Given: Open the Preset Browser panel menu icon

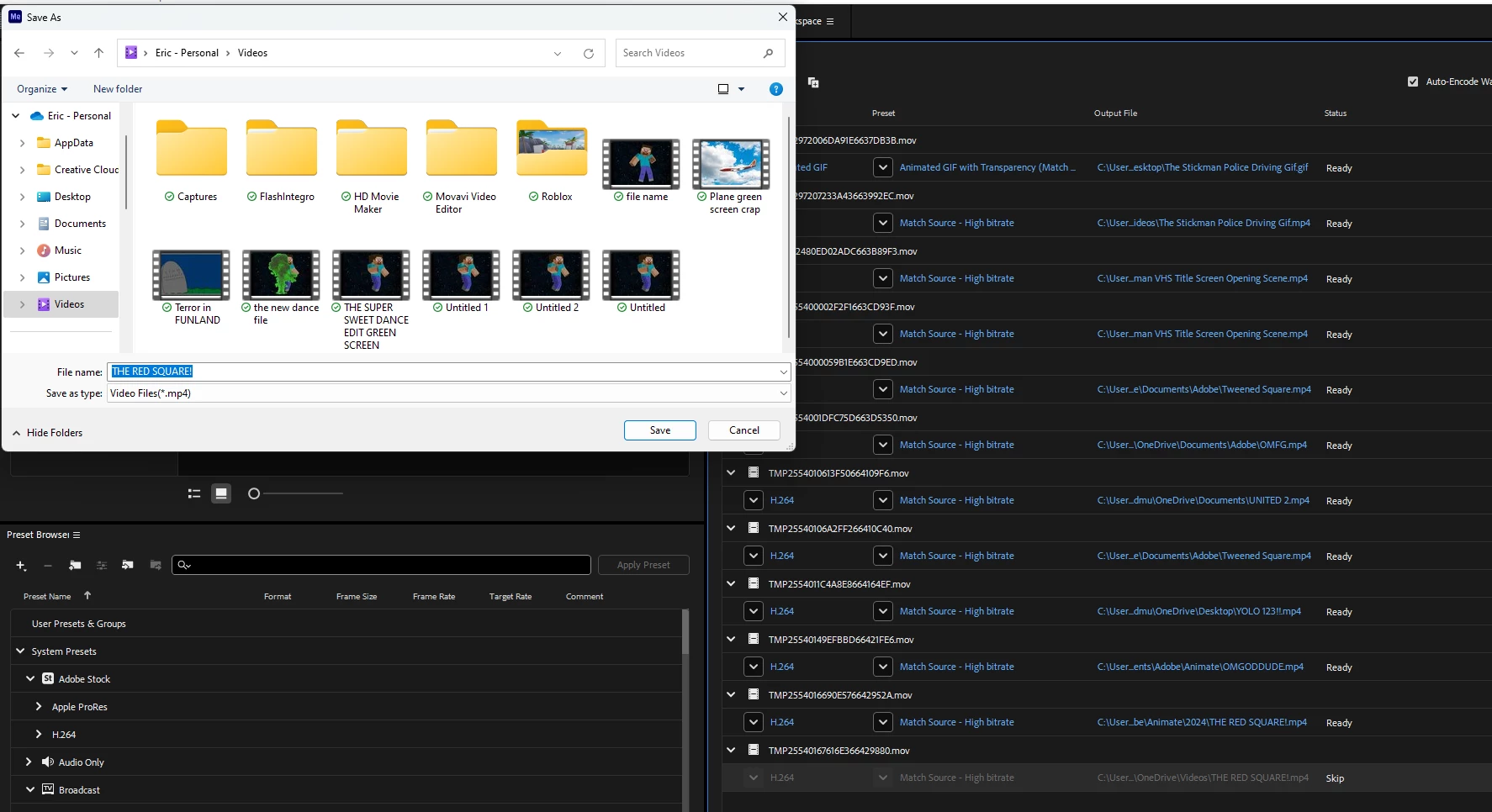Looking at the screenshot, I should pos(77,535).
